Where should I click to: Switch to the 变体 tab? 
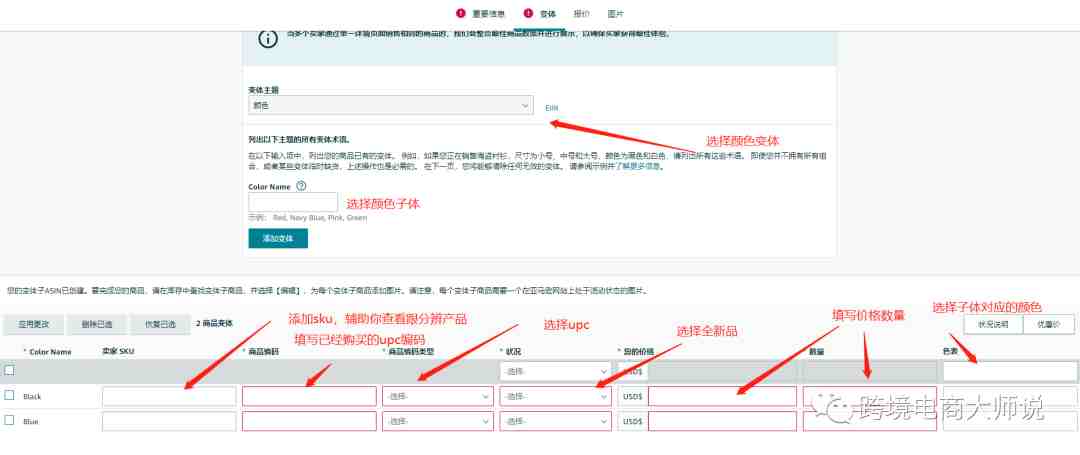548,14
